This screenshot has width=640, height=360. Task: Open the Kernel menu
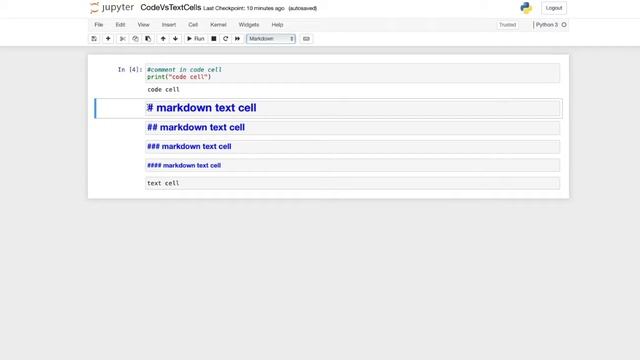pos(218,25)
